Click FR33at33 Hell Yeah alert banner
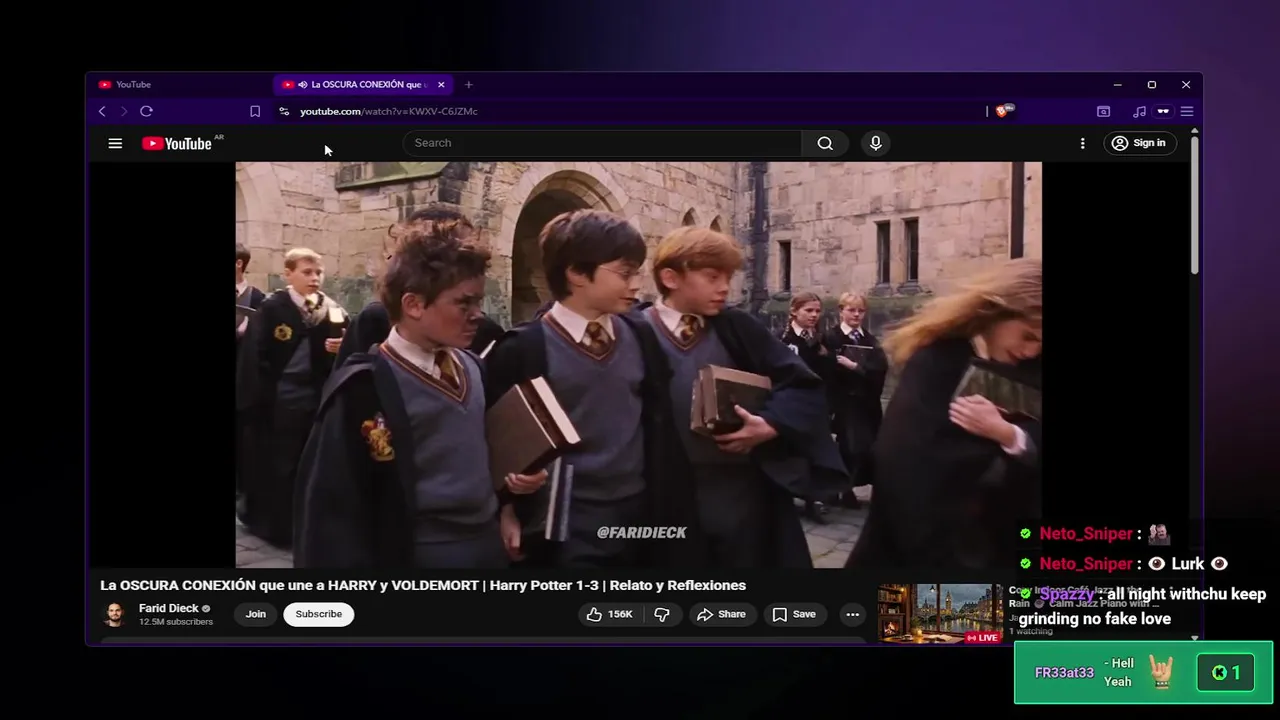Viewport: 1280px width, 720px height. (x=1143, y=673)
